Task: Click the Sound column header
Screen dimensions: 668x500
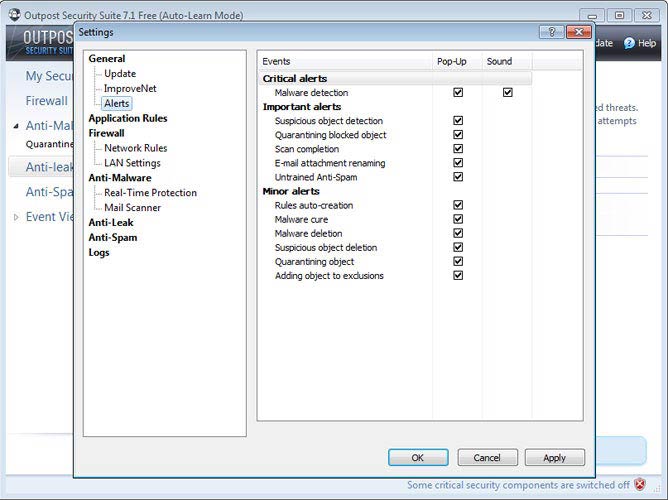Action: pyautogui.click(x=499, y=61)
